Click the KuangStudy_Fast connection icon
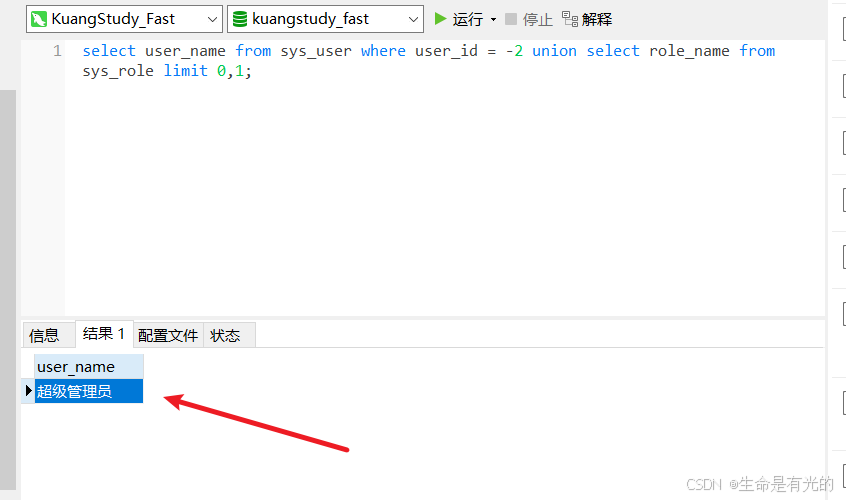Viewport: 846px width, 500px height. pyautogui.click(x=39, y=19)
